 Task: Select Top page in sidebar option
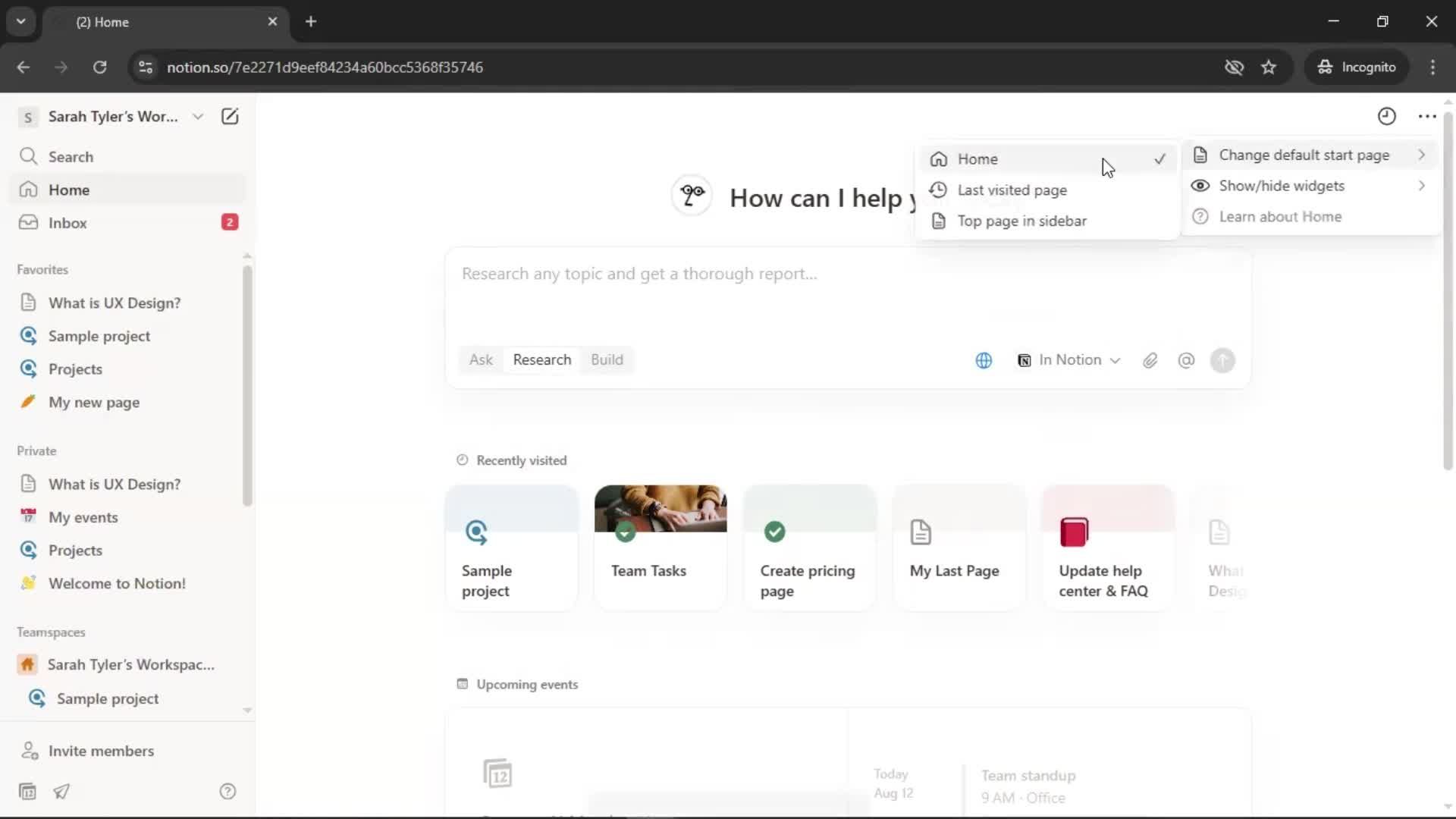pos(1047,221)
